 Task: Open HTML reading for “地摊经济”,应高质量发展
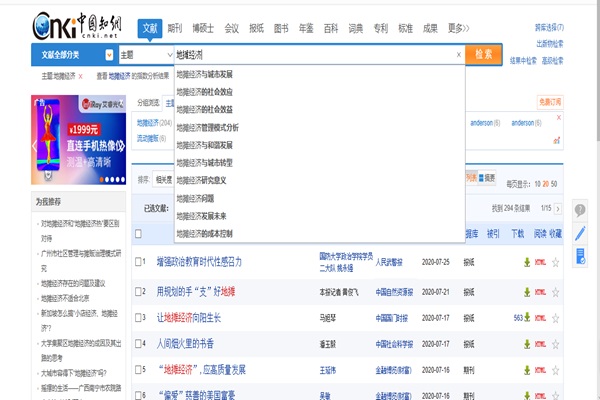(540, 370)
